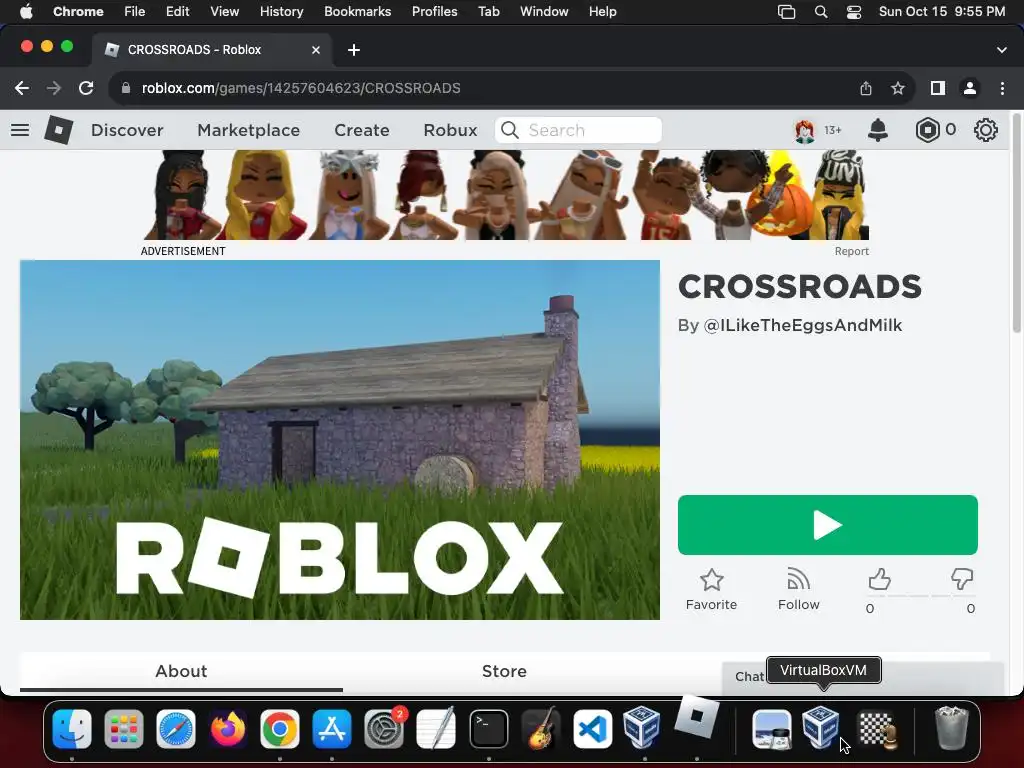Open the Trash in the Dock

click(x=952, y=728)
